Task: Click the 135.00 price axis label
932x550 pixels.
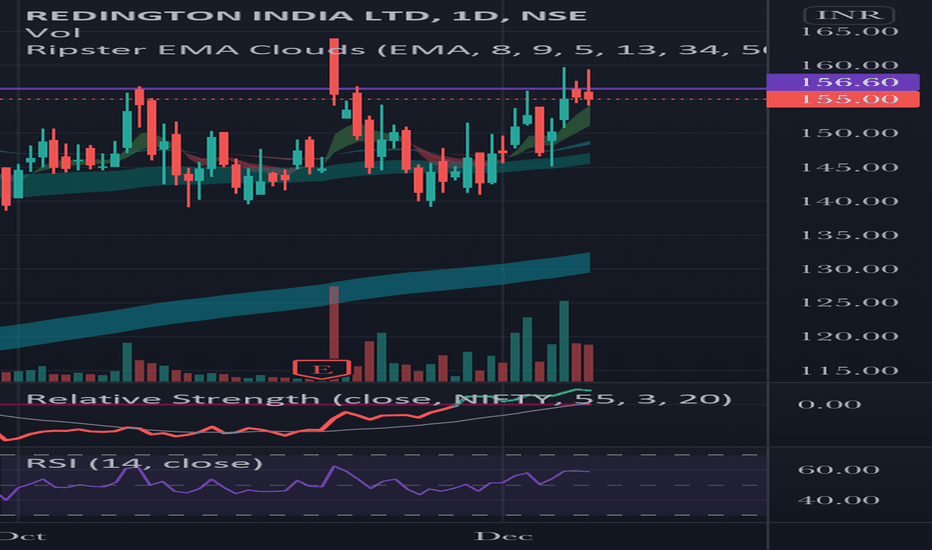Action: point(849,235)
